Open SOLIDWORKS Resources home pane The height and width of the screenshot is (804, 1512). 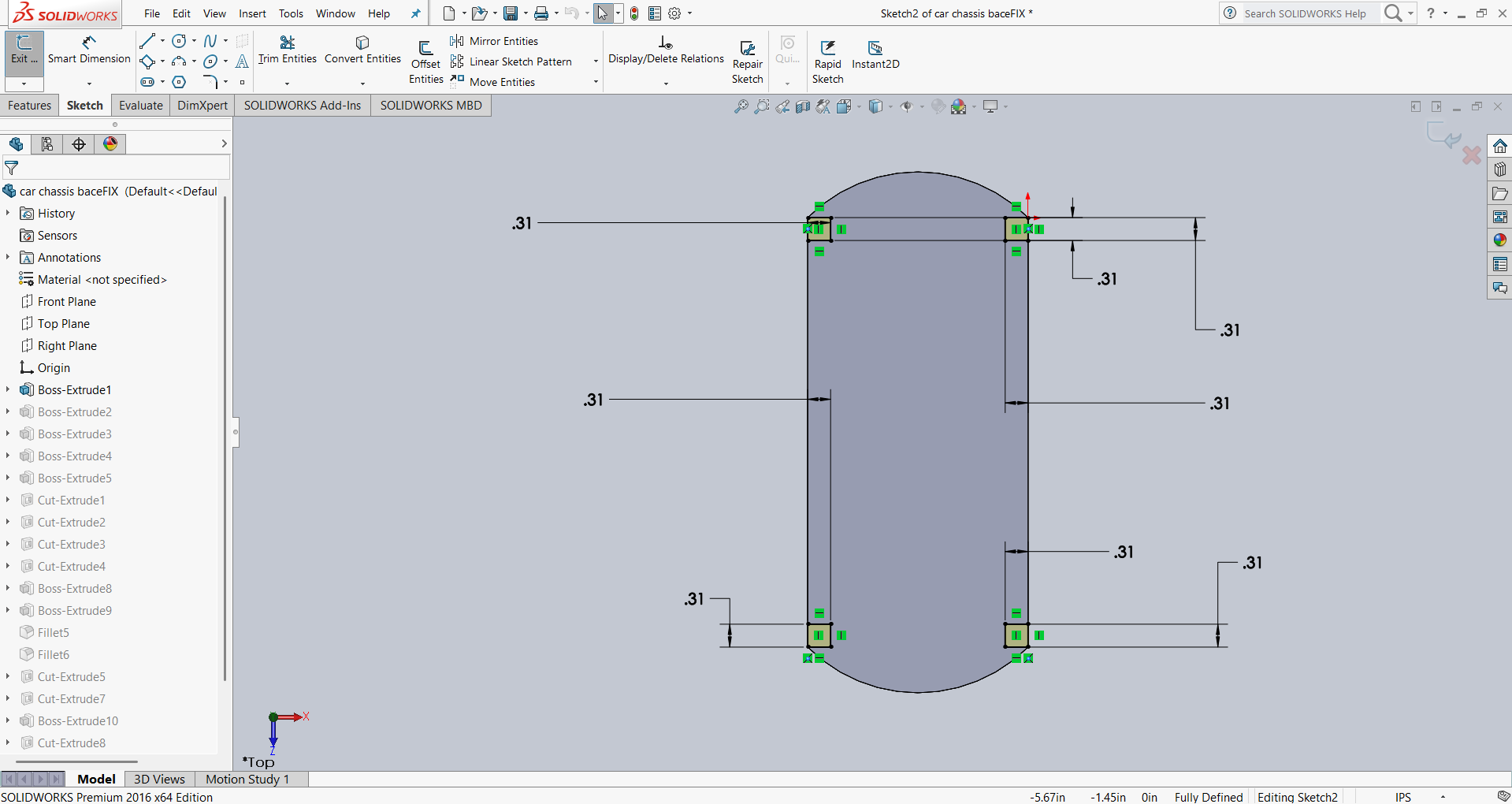[x=1500, y=146]
